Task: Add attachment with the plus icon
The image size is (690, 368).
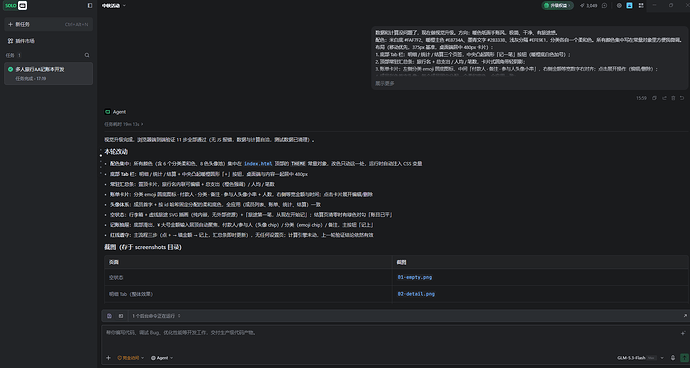Action: (x=108, y=358)
